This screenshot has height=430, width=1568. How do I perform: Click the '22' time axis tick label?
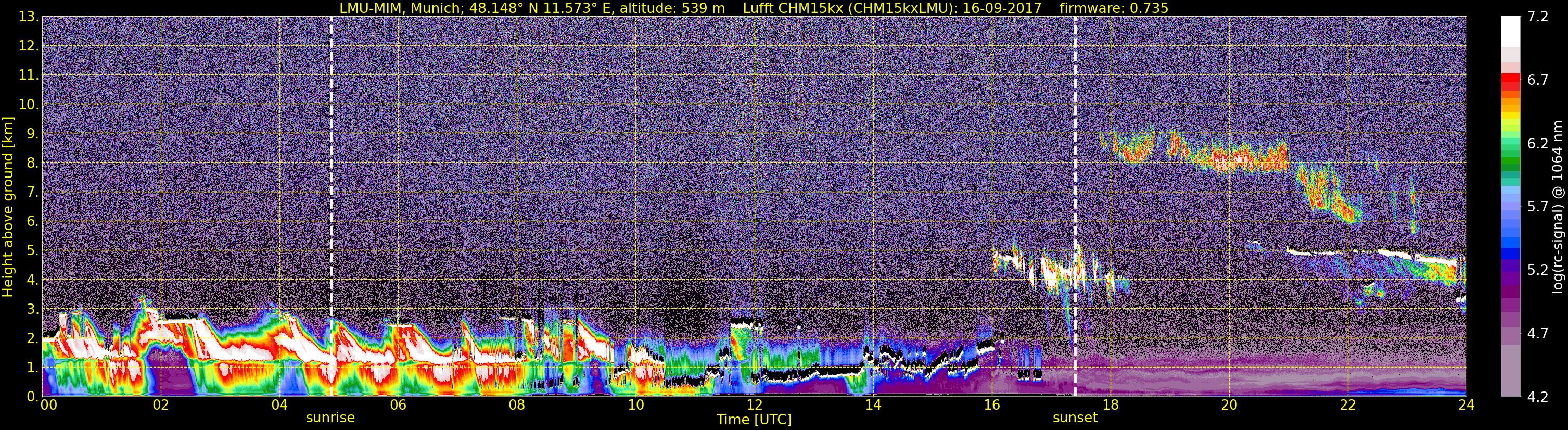(x=1348, y=406)
